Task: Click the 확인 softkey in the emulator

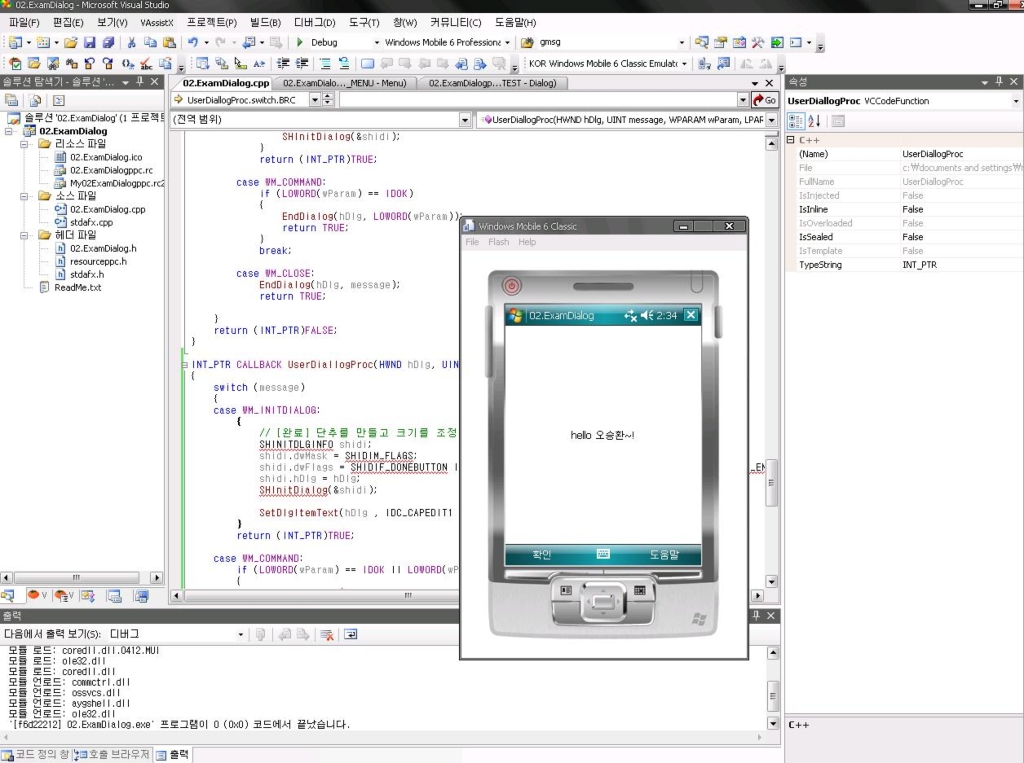Action: [542, 555]
